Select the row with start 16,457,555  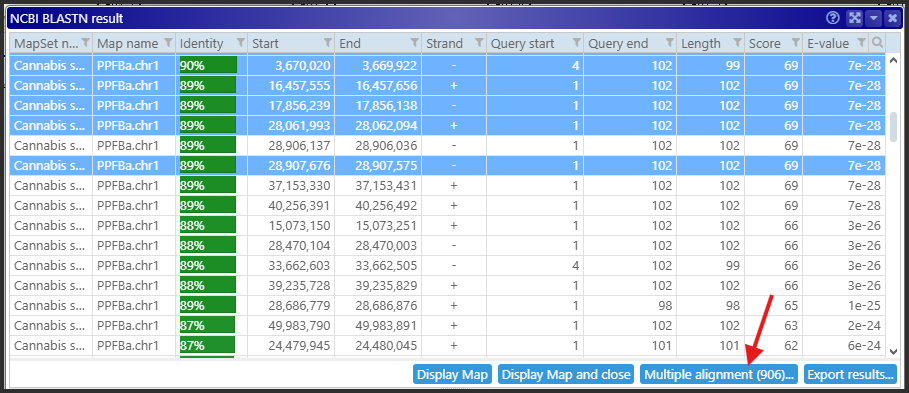[447, 86]
